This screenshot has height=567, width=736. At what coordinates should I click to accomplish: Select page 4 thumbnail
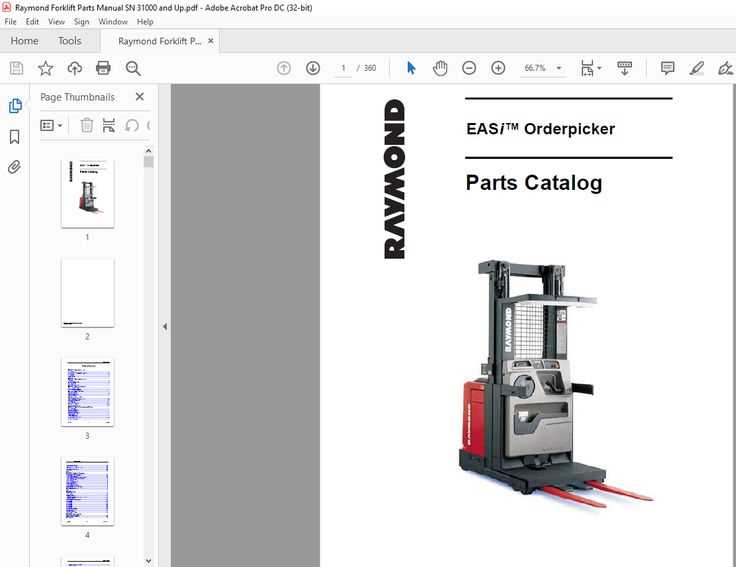click(x=88, y=491)
